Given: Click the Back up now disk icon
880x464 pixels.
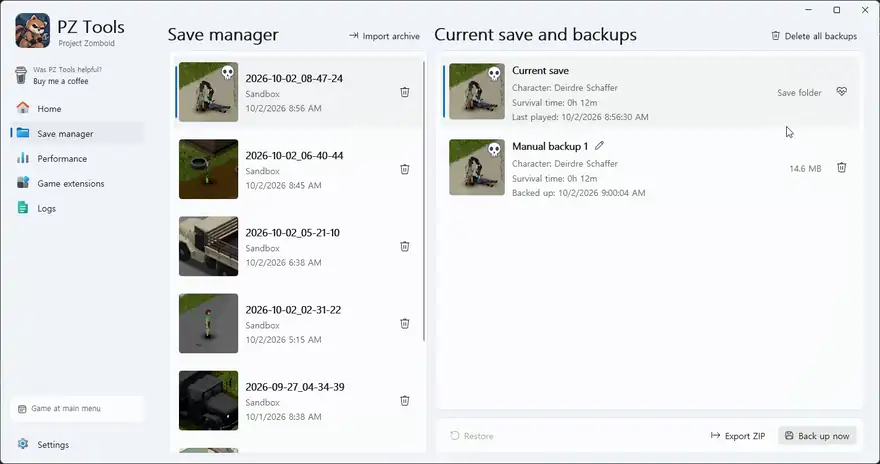Looking at the screenshot, I should click(x=789, y=435).
